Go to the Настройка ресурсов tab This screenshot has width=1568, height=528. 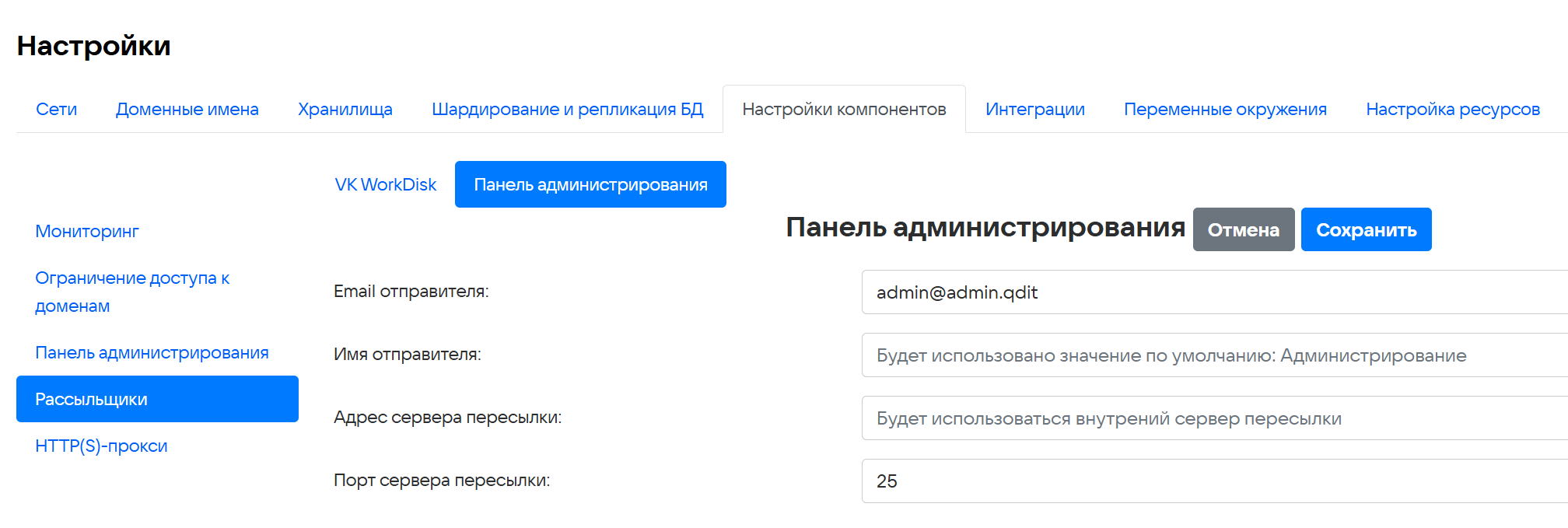(x=1452, y=110)
